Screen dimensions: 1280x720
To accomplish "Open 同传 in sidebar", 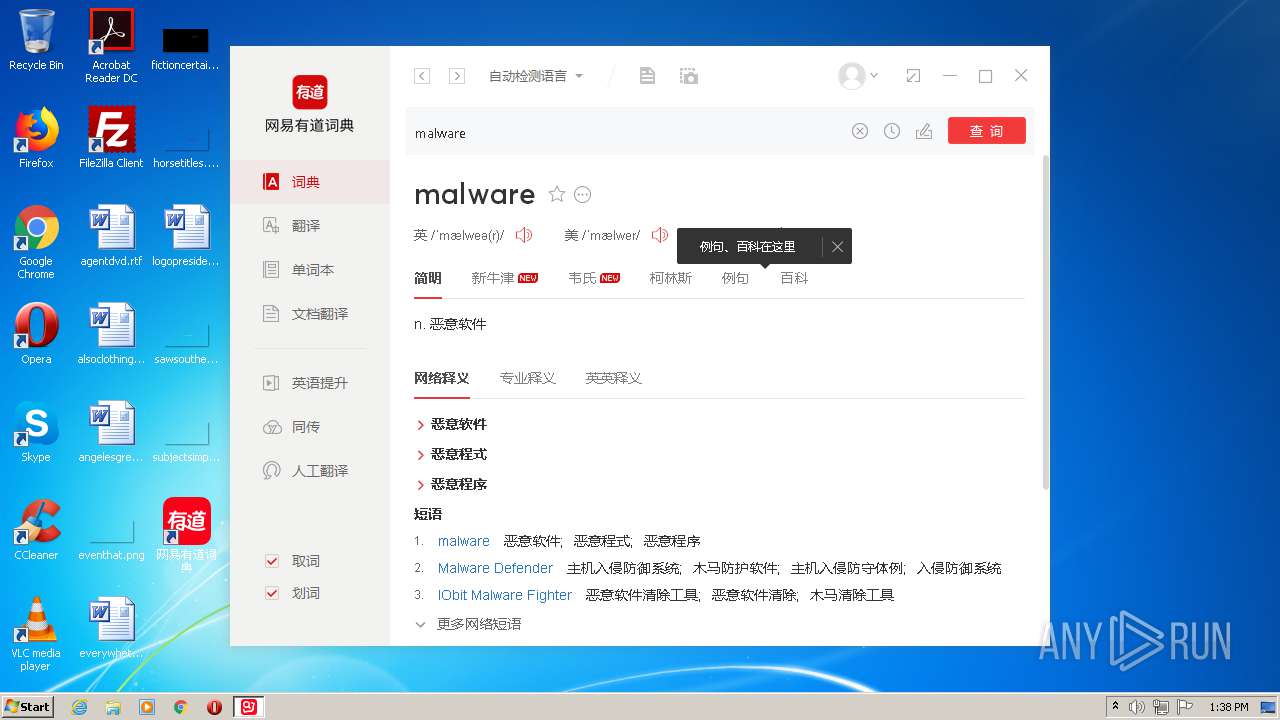I will tap(310, 427).
